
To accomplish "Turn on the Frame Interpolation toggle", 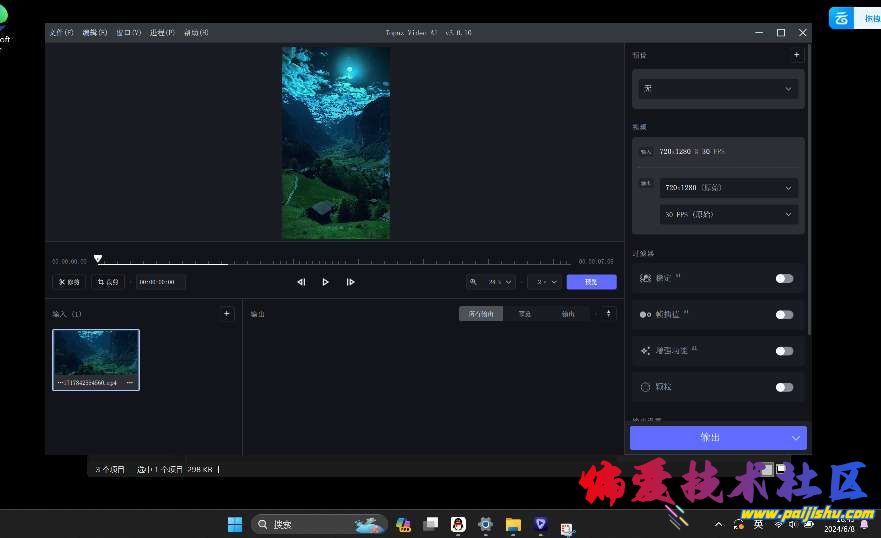I will pyautogui.click(x=784, y=315).
